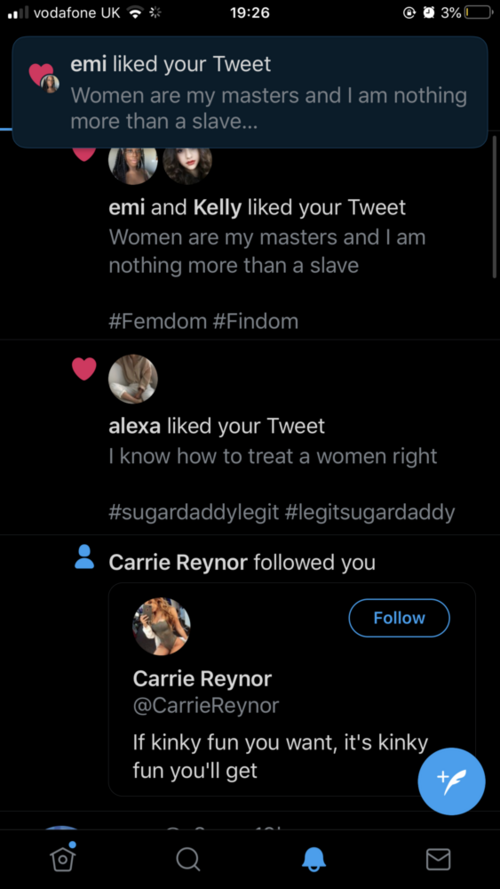Open the #legitsugardaddy hashtag

point(370,513)
